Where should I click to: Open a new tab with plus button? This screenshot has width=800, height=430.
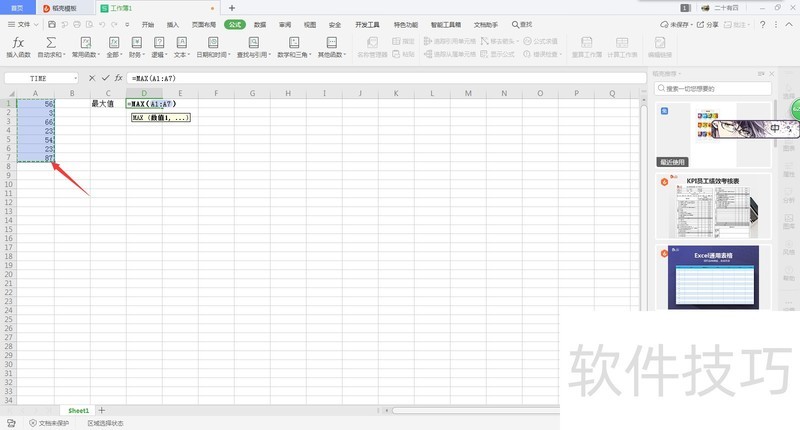(232, 8)
